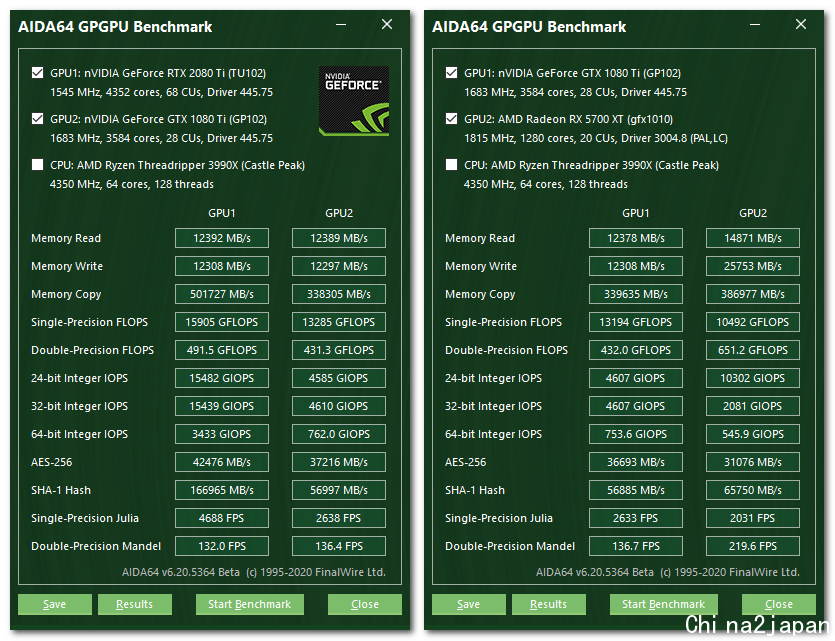
Task: Uncheck GPU2 Radeon RX 5700 XT checkbox
Action: [451, 118]
